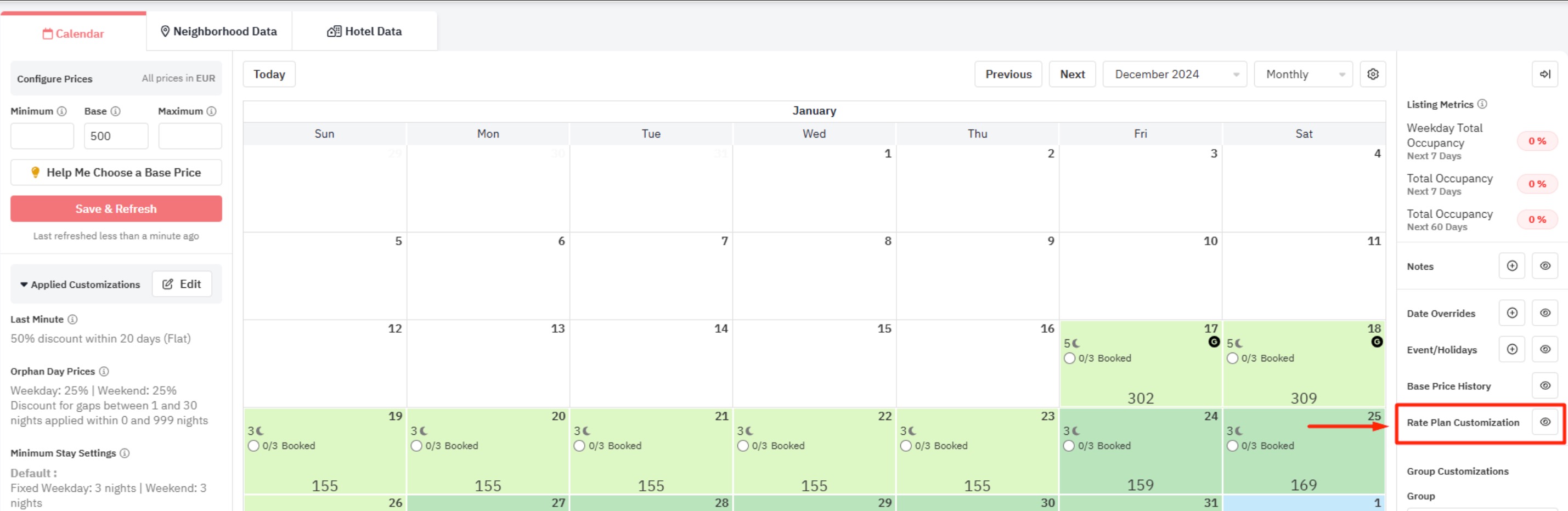The image size is (1568, 511).
Task: Open the December 2024 month dropdown
Action: click(x=1174, y=74)
